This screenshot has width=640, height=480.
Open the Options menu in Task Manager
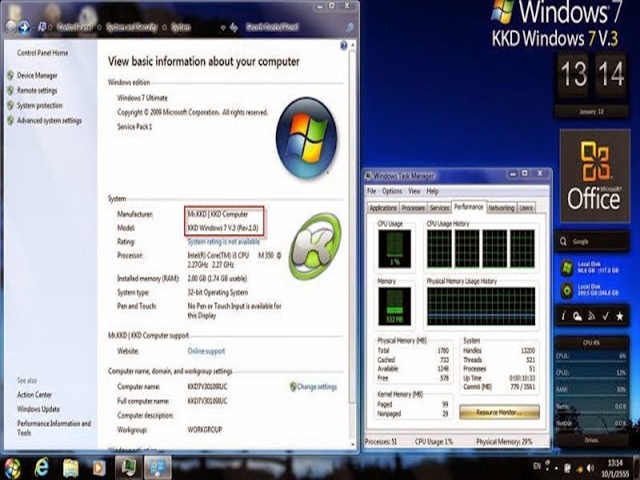click(392, 191)
